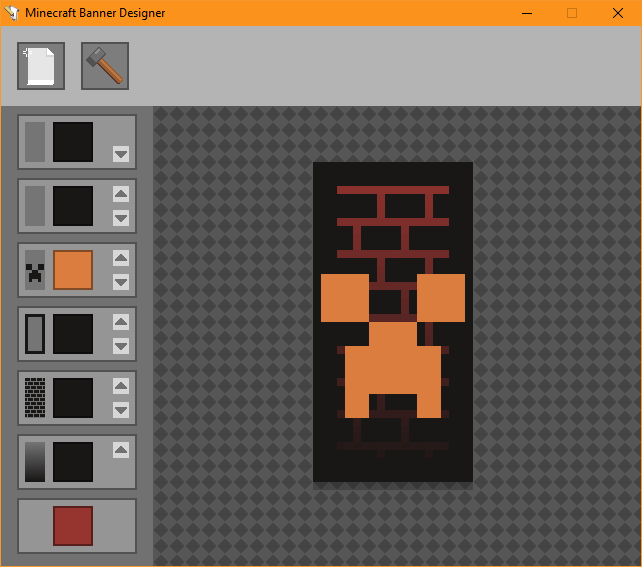Click the banner preview image
642x567 pixels.
tap(393, 322)
